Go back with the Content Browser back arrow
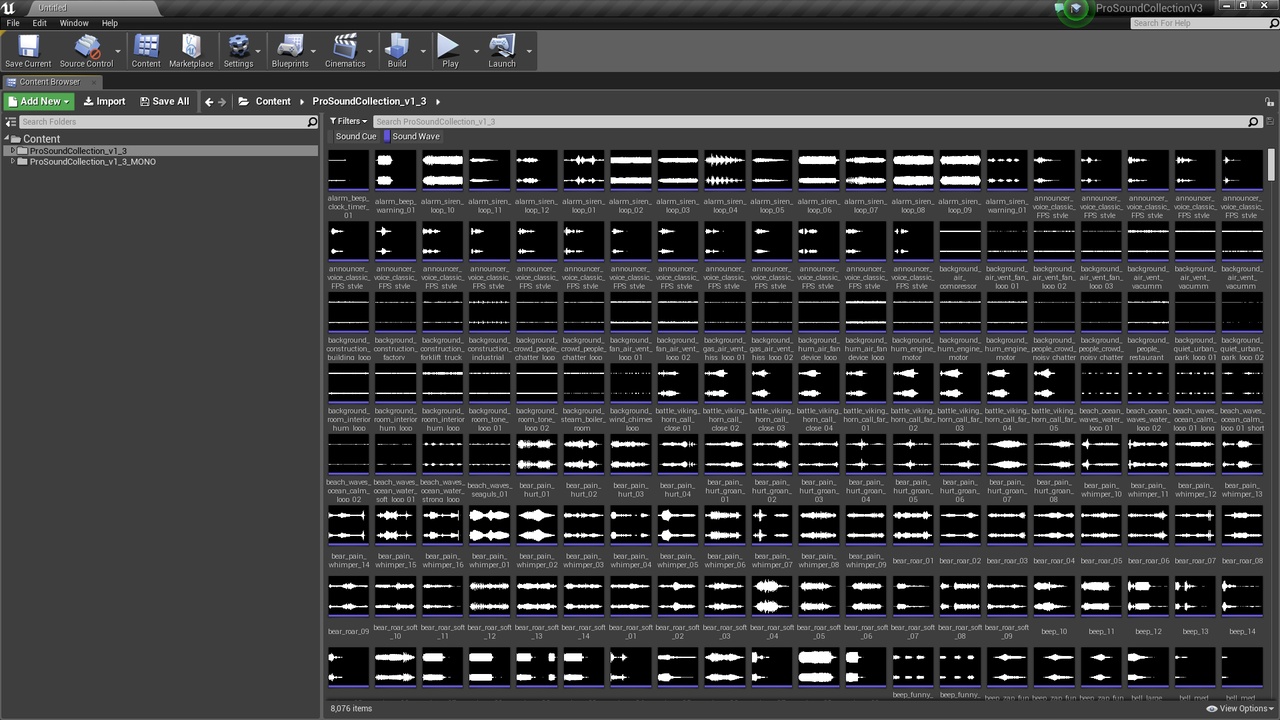The width and height of the screenshot is (1280, 720). click(x=209, y=101)
